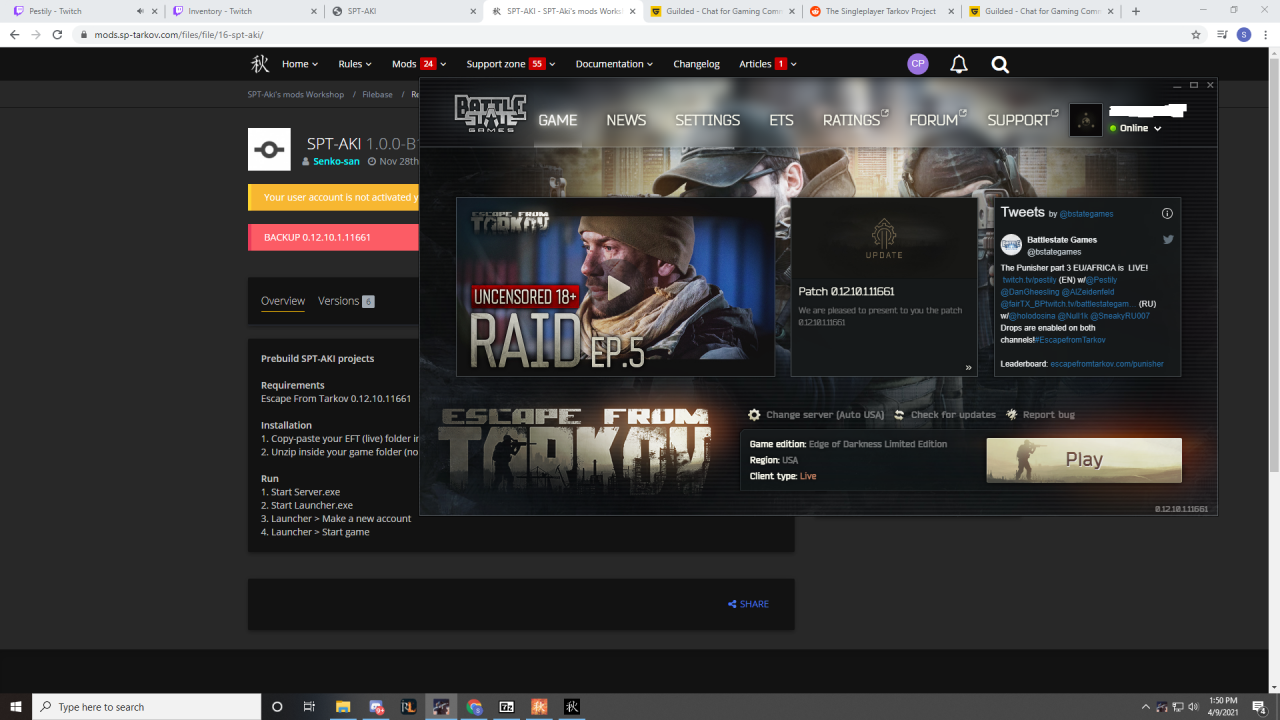The width and height of the screenshot is (1280, 720).
Task: Click the Battlestate Games logo
Action: pyautogui.click(x=490, y=113)
